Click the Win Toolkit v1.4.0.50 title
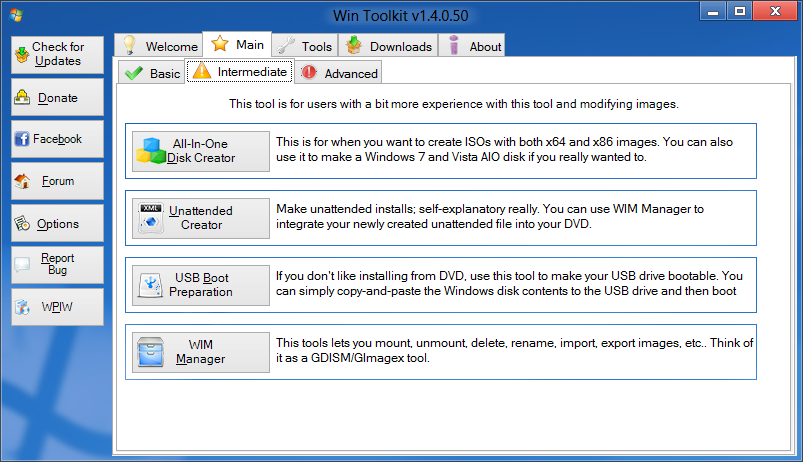Viewport: 804px width, 462px height. pyautogui.click(x=400, y=15)
